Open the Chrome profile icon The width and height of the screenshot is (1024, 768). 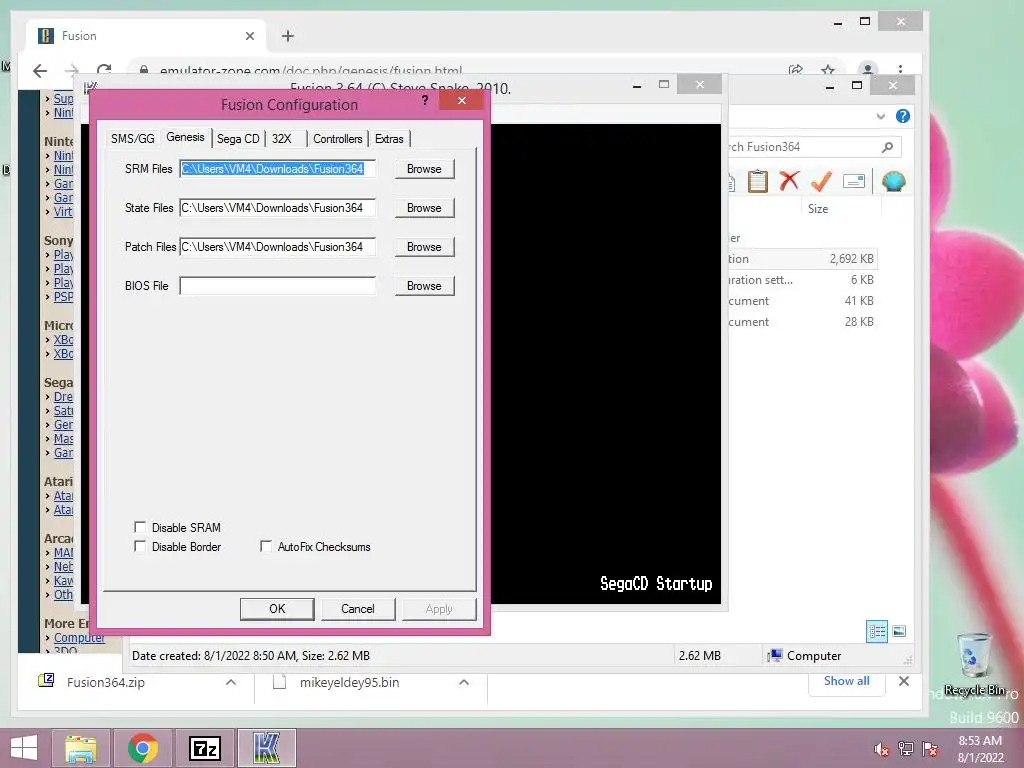point(867,69)
